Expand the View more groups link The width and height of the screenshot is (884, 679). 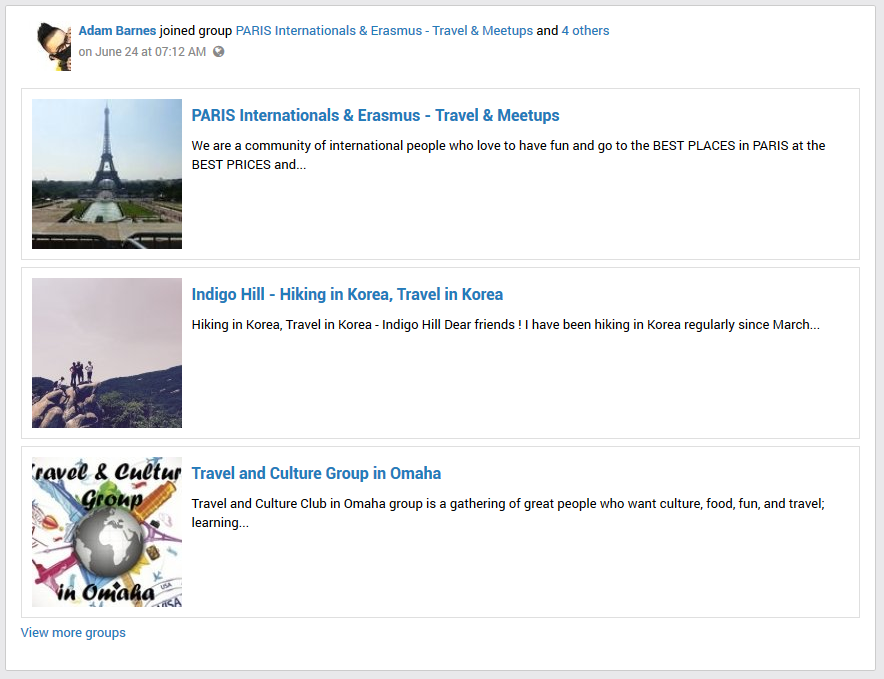(73, 633)
